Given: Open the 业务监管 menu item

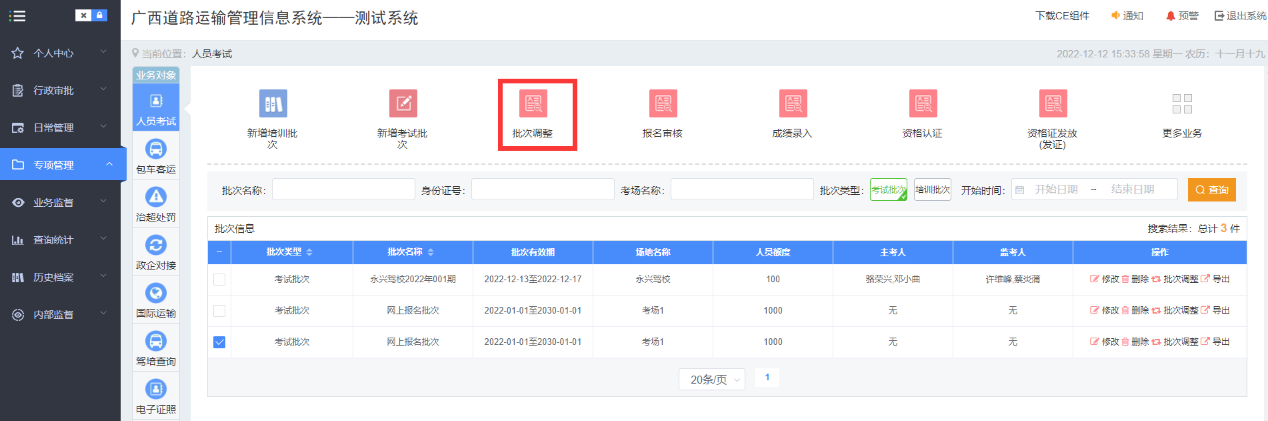Looking at the screenshot, I should pyautogui.click(x=60, y=202).
